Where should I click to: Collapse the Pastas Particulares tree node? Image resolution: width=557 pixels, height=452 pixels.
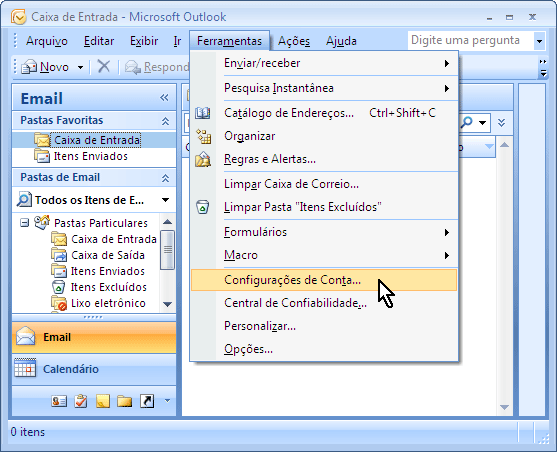click(x=24, y=223)
